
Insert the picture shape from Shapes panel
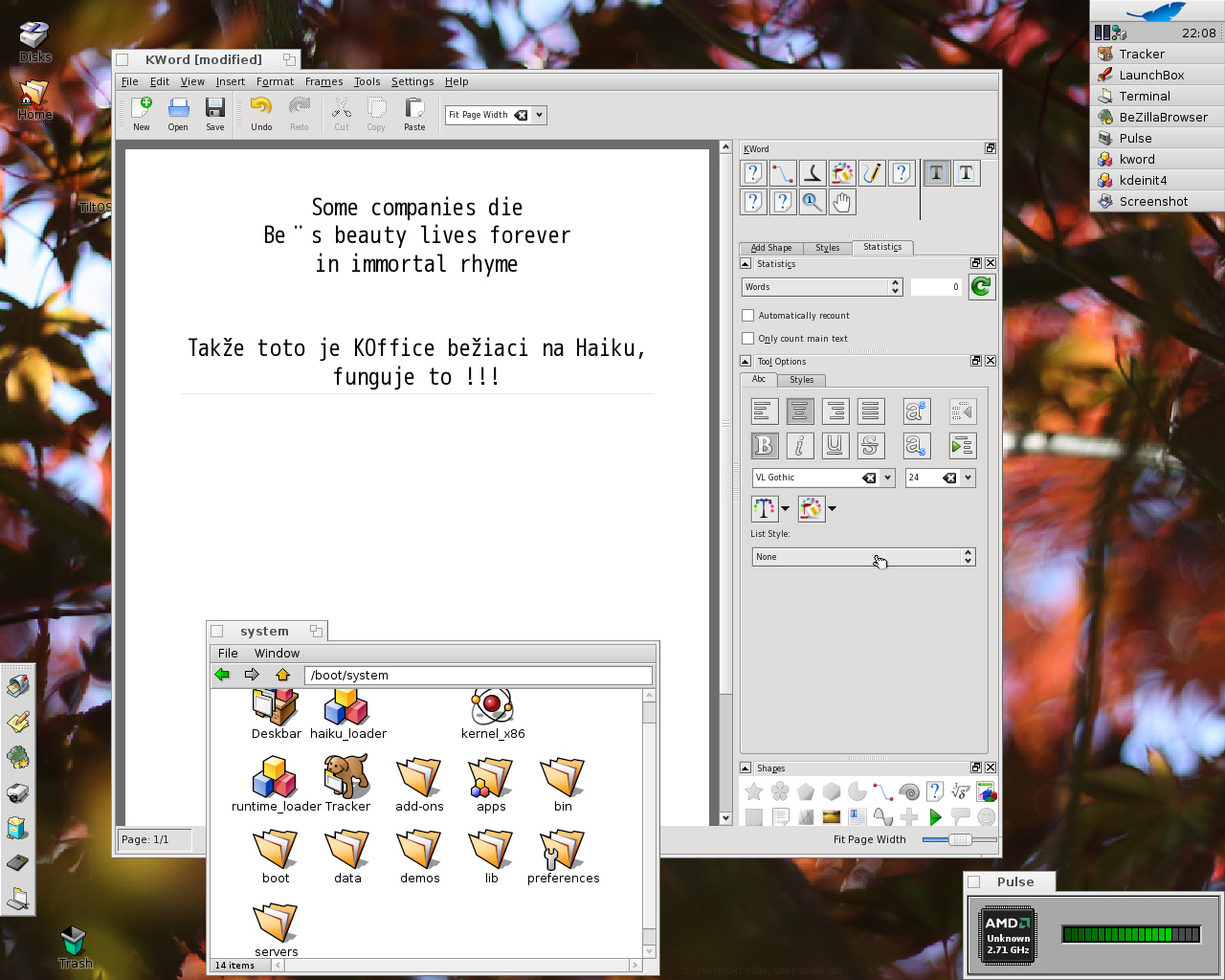tap(832, 817)
